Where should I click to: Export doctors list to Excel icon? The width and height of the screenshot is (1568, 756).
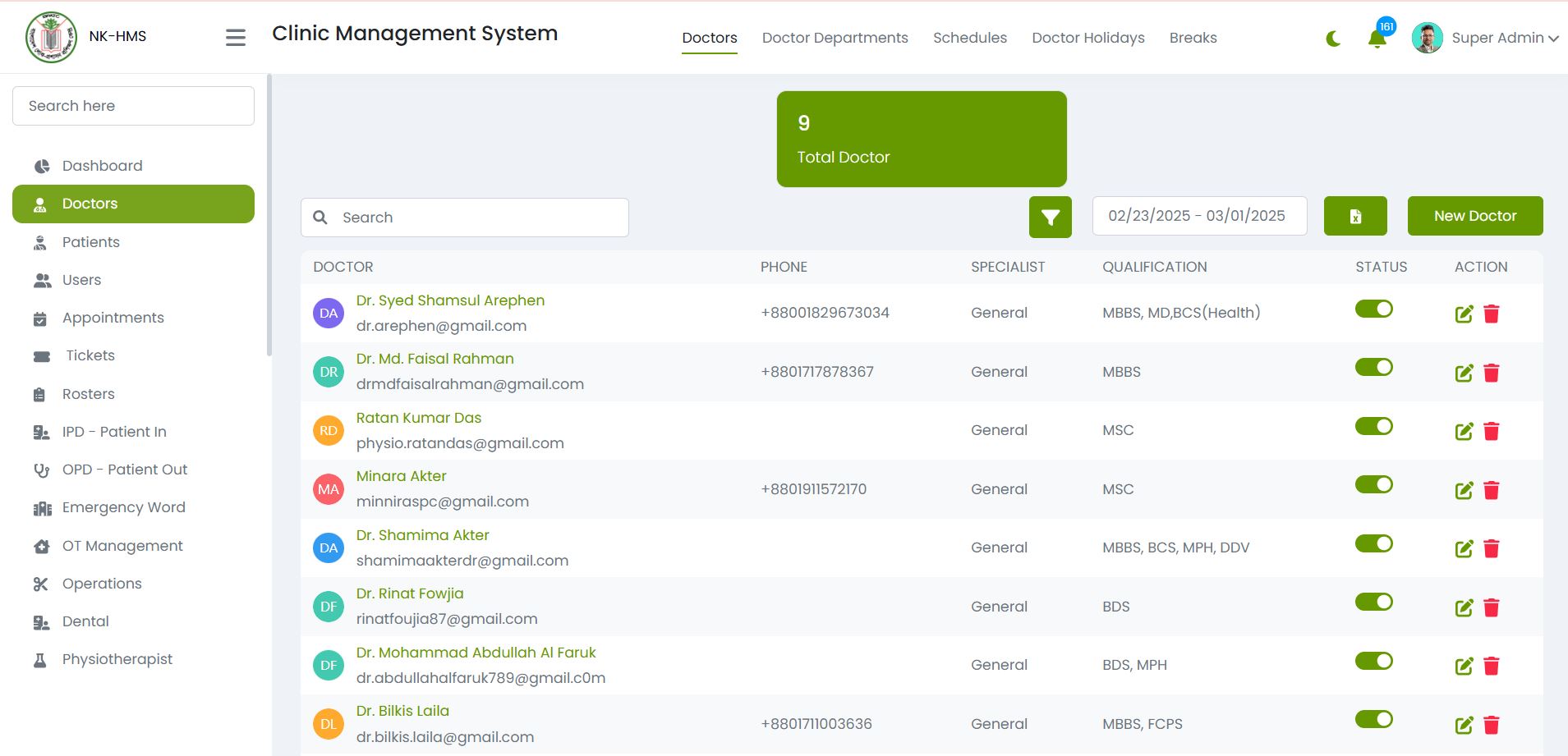pos(1355,216)
